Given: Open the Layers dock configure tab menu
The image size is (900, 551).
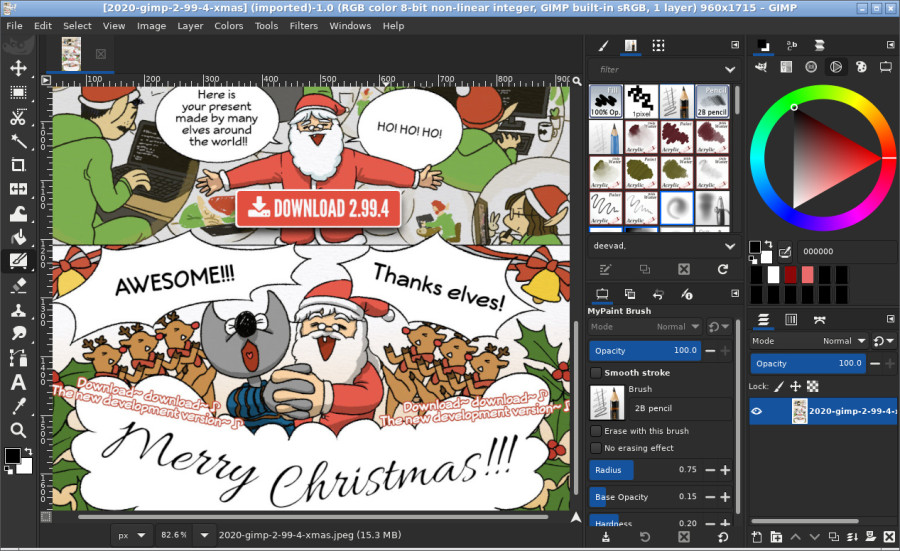Looking at the screenshot, I should (x=890, y=319).
